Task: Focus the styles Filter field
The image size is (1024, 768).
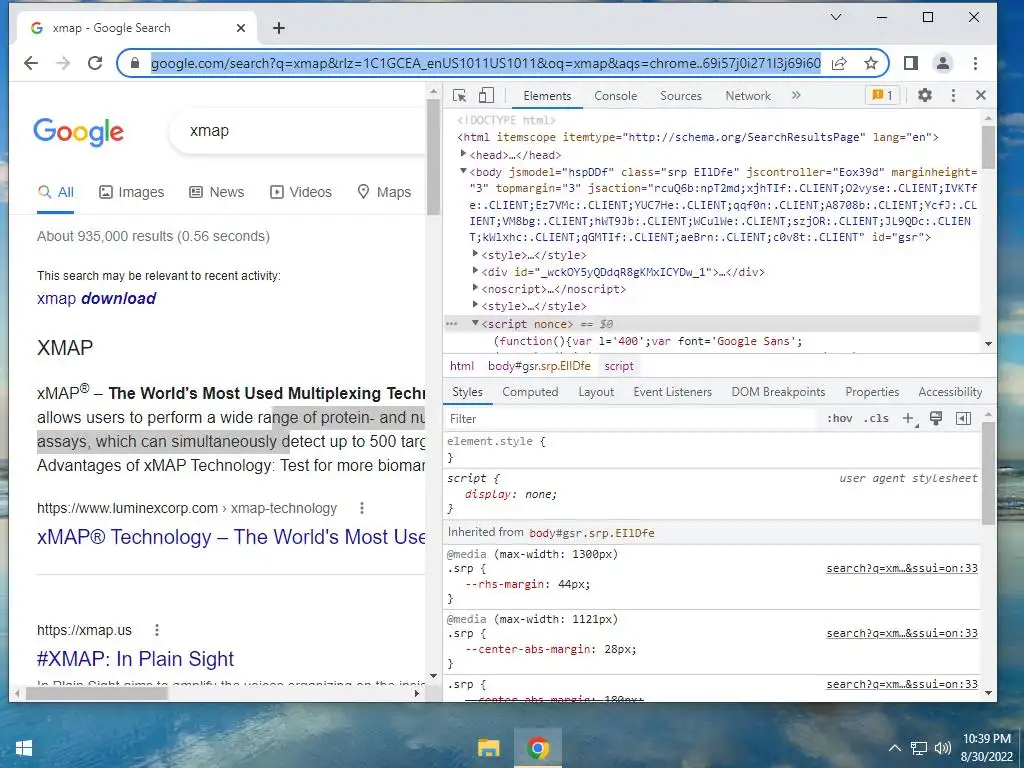Action: coord(631,419)
